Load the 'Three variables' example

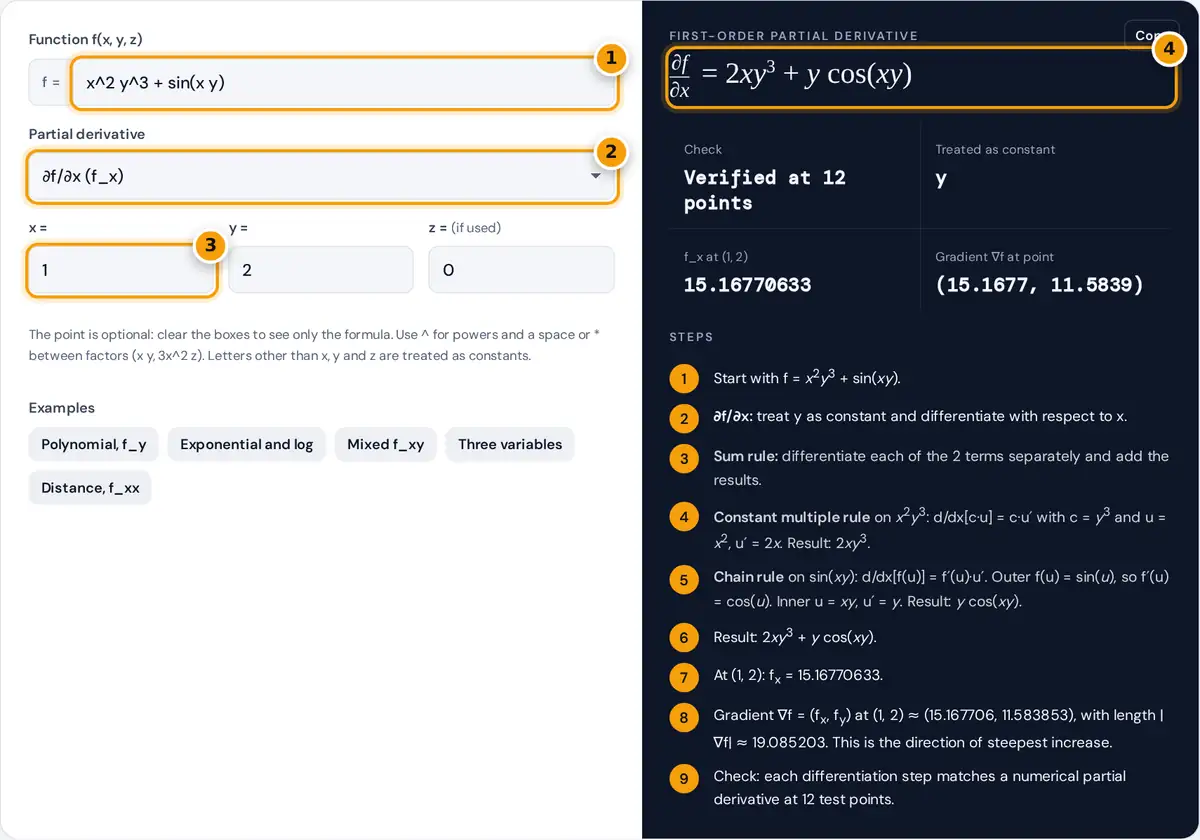[510, 444]
